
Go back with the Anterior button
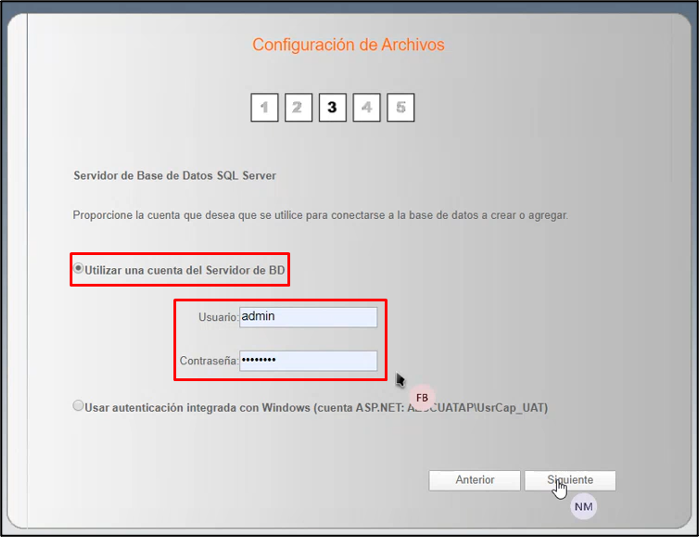[x=475, y=480]
